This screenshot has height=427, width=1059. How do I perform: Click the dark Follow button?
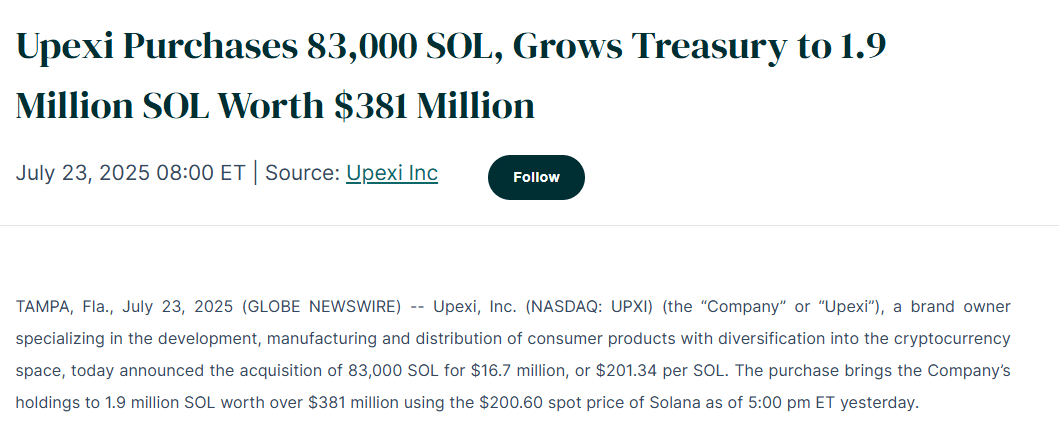coord(536,177)
